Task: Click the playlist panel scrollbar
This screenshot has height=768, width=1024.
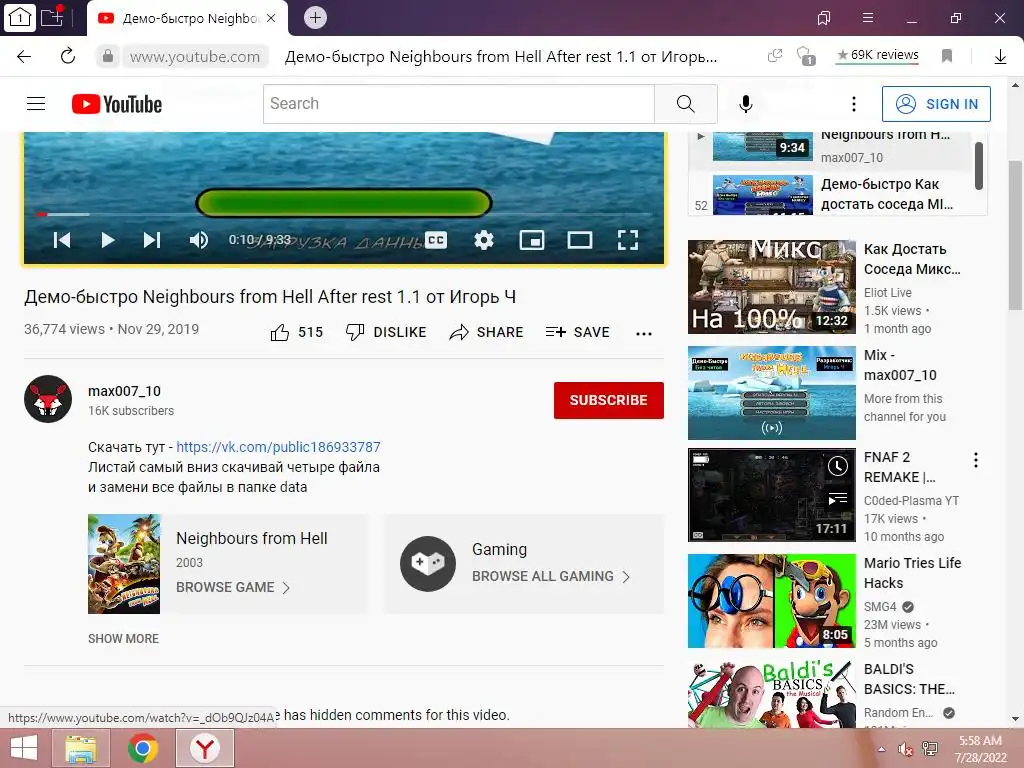Action: click(x=978, y=167)
